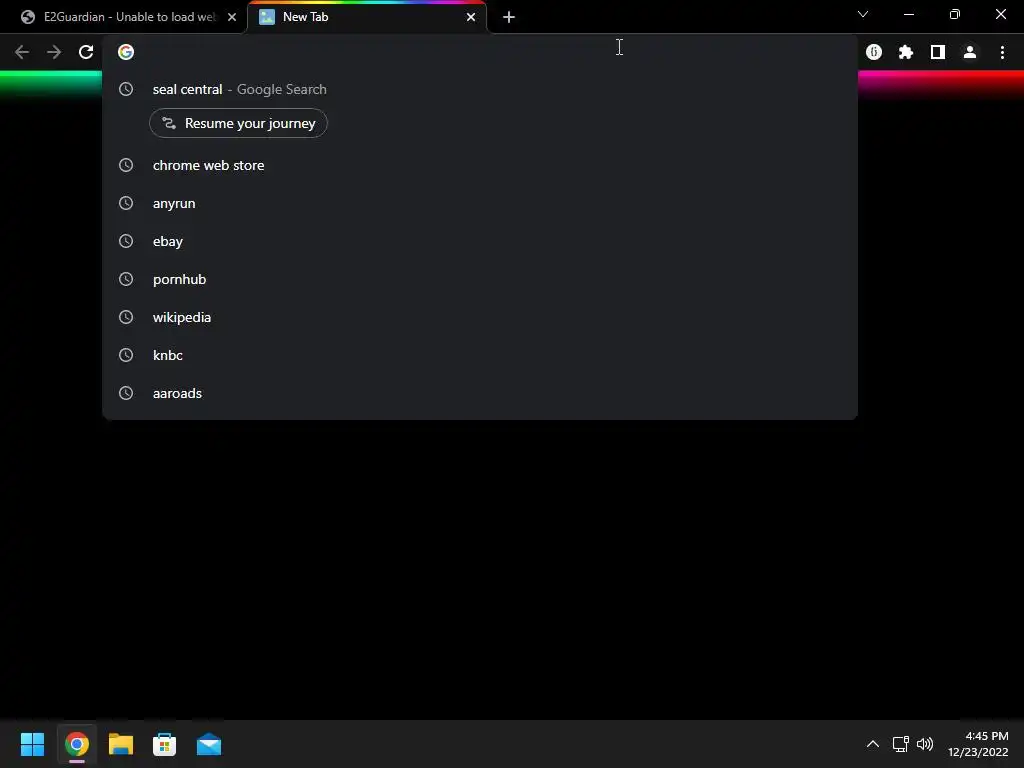Select the 'knbc' history suggestion
Screen dimensions: 1024x768
[x=479, y=355]
